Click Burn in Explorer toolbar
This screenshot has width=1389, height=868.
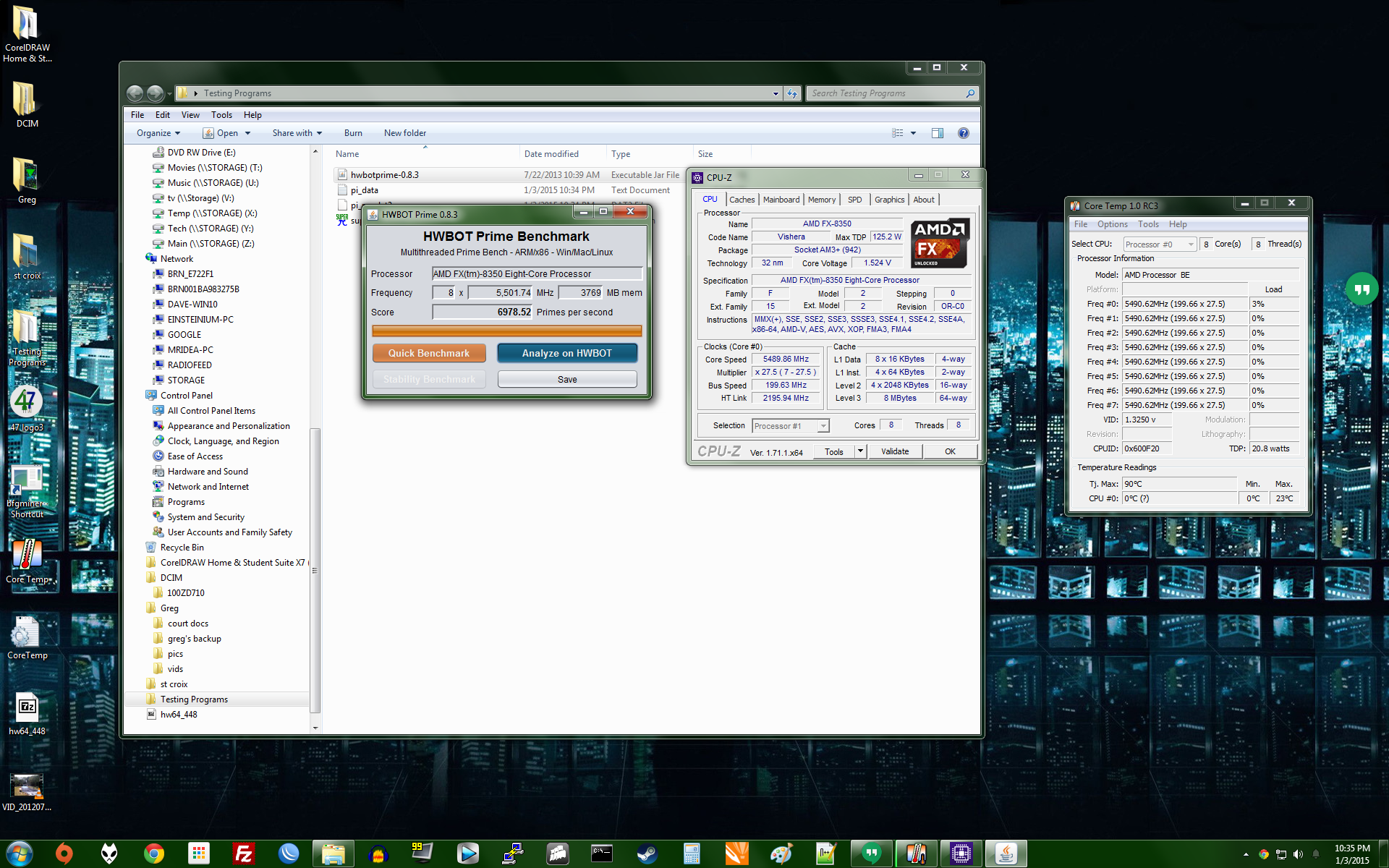(x=353, y=133)
